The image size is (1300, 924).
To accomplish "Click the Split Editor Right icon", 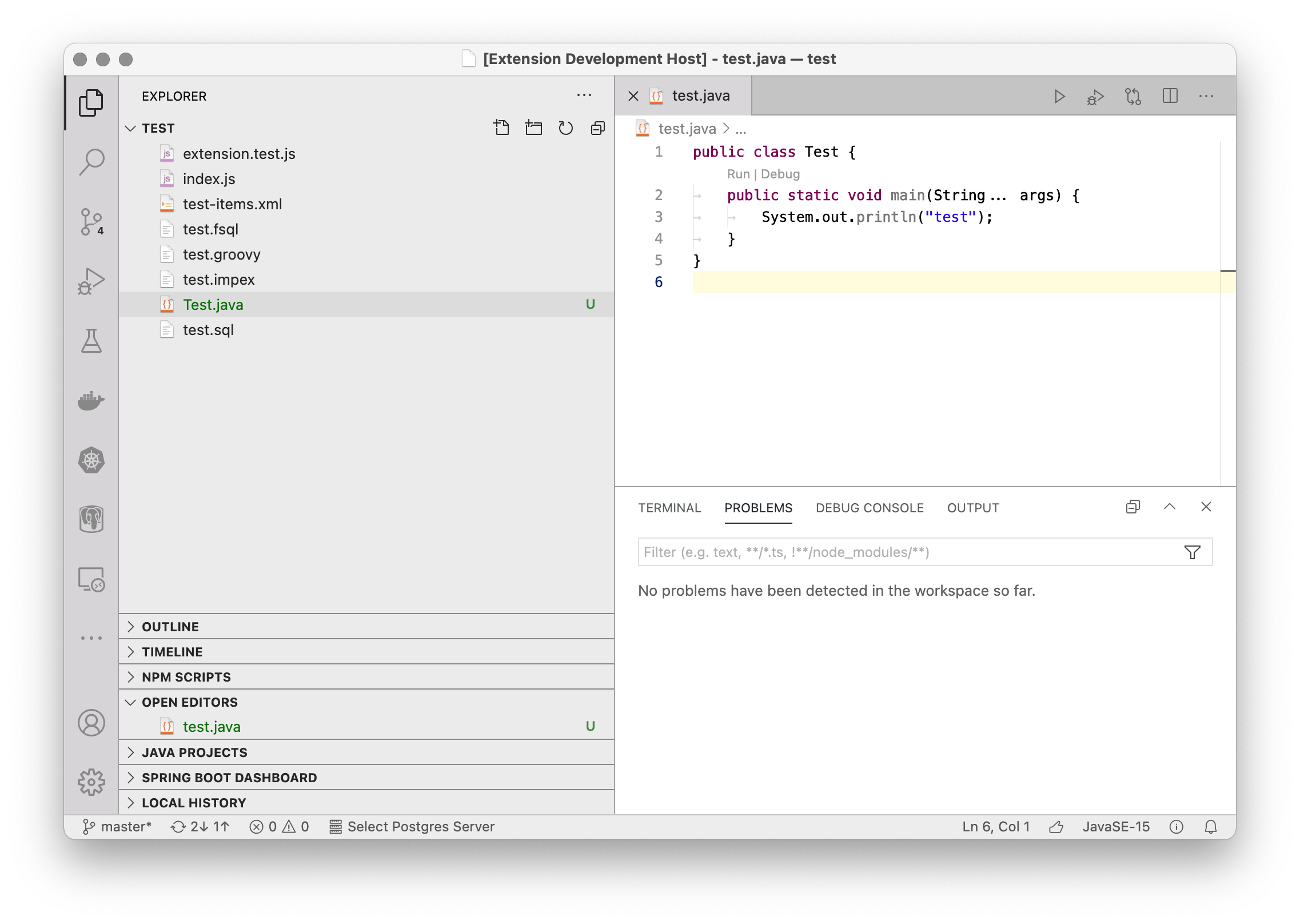I will pos(1170,96).
